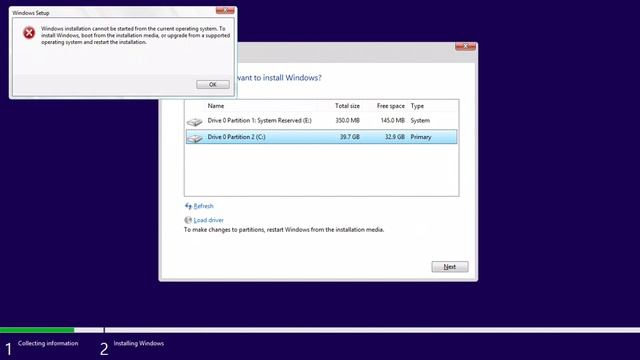This screenshot has height=360, width=640.
Task: Click the error message text in the dialog
Action: click(136, 36)
